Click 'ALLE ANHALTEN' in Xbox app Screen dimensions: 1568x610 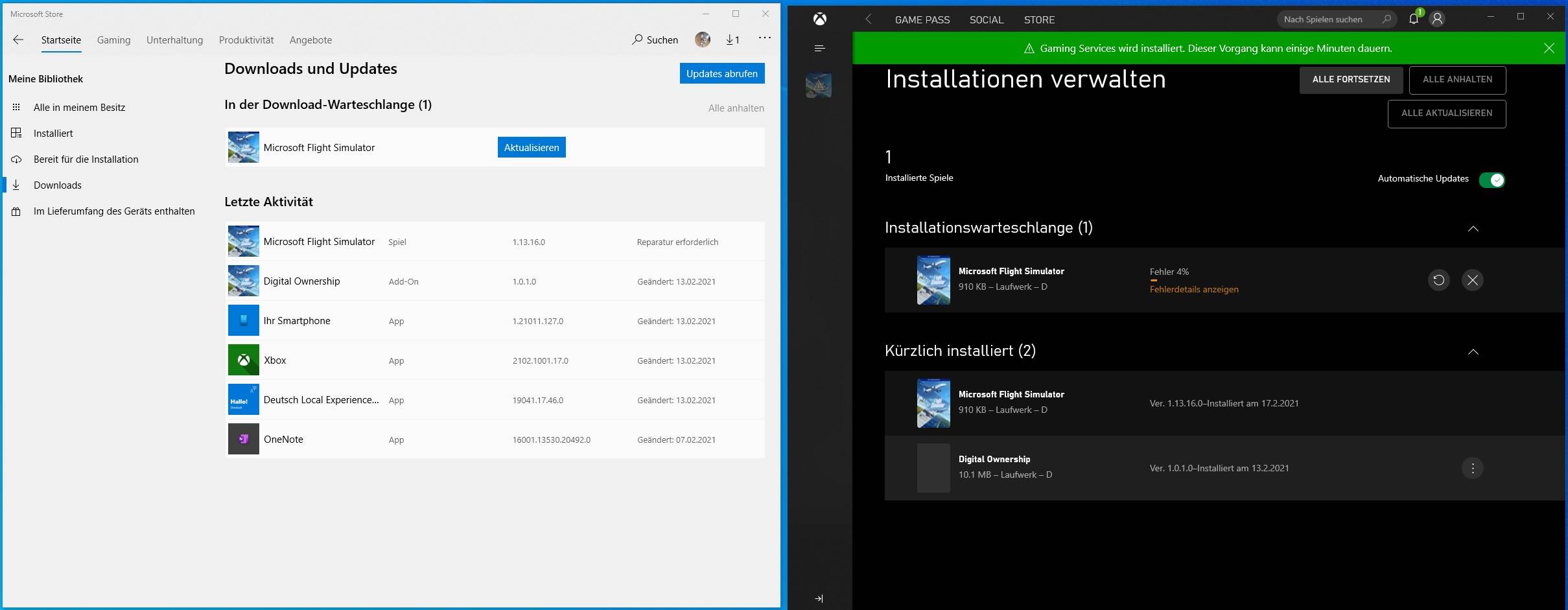click(1457, 80)
